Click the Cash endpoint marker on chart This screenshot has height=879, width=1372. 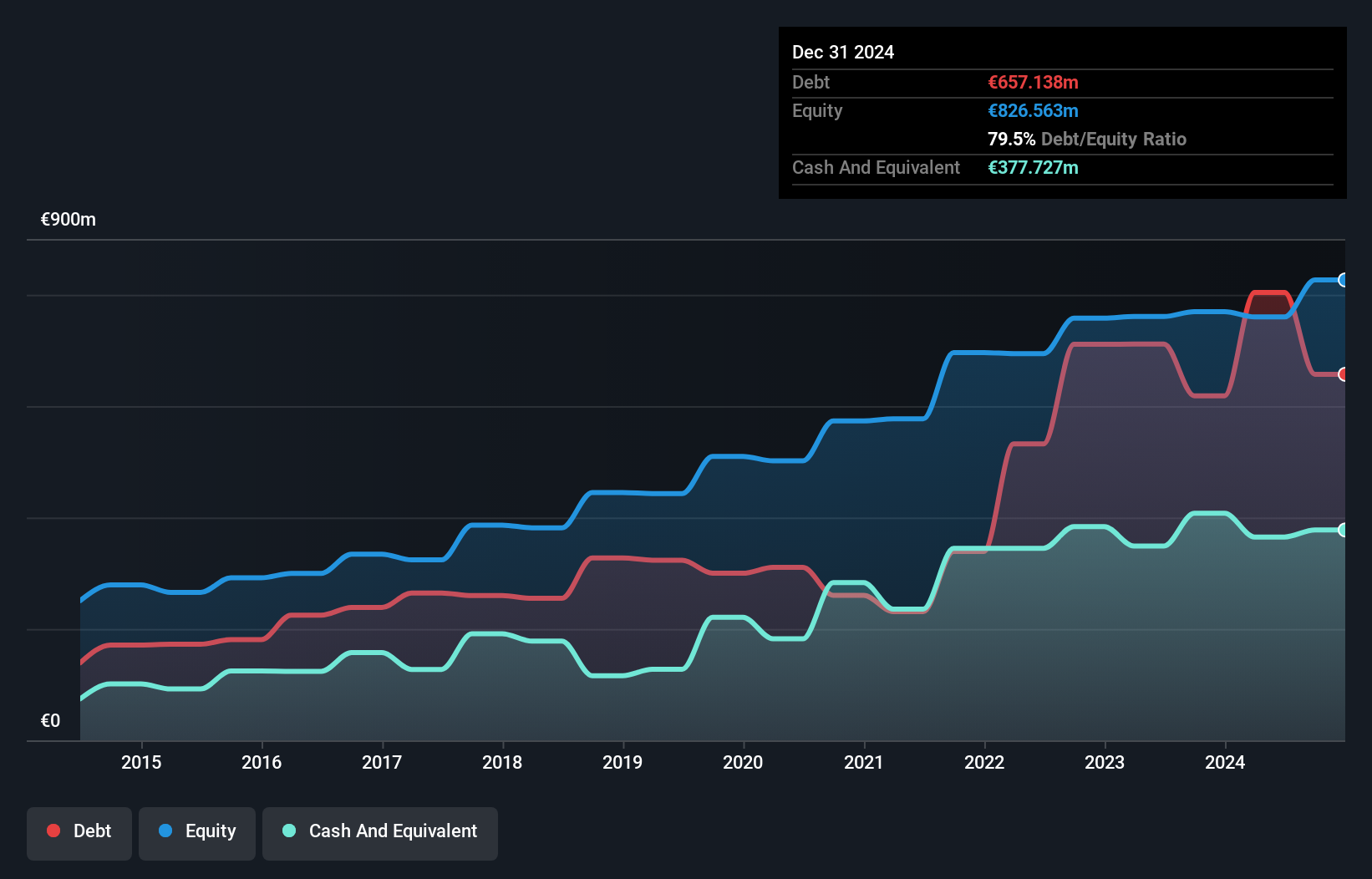tap(1344, 530)
